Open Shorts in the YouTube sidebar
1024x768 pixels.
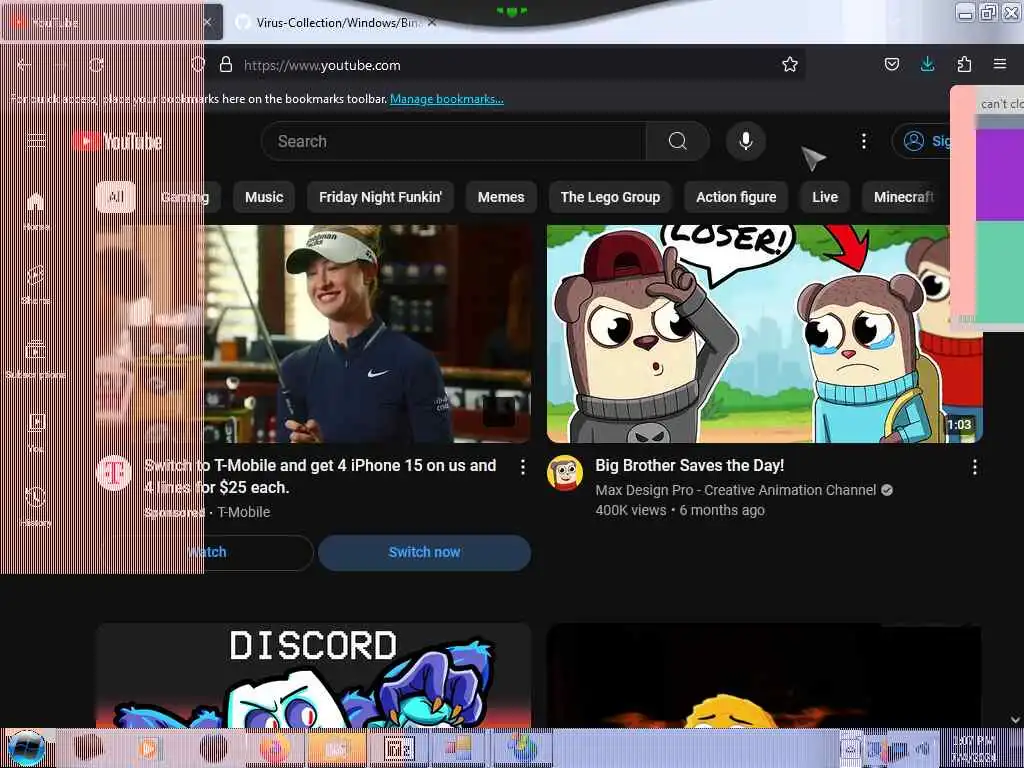pos(36,284)
